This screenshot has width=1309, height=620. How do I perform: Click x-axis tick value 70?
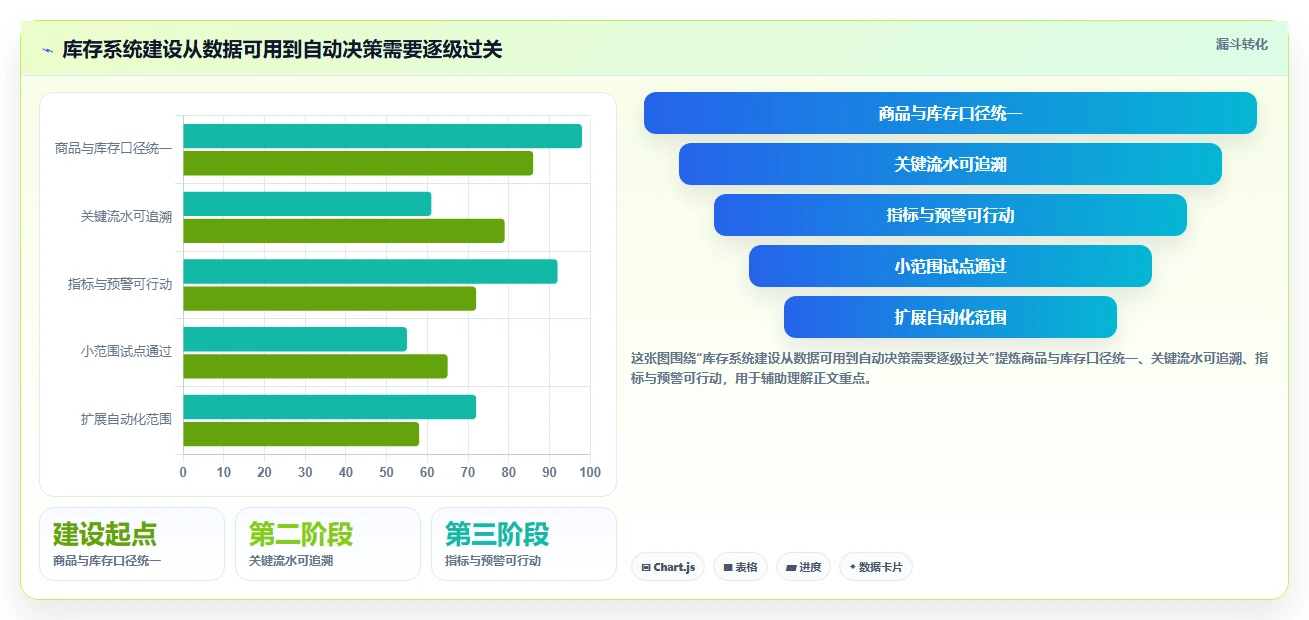[468, 472]
